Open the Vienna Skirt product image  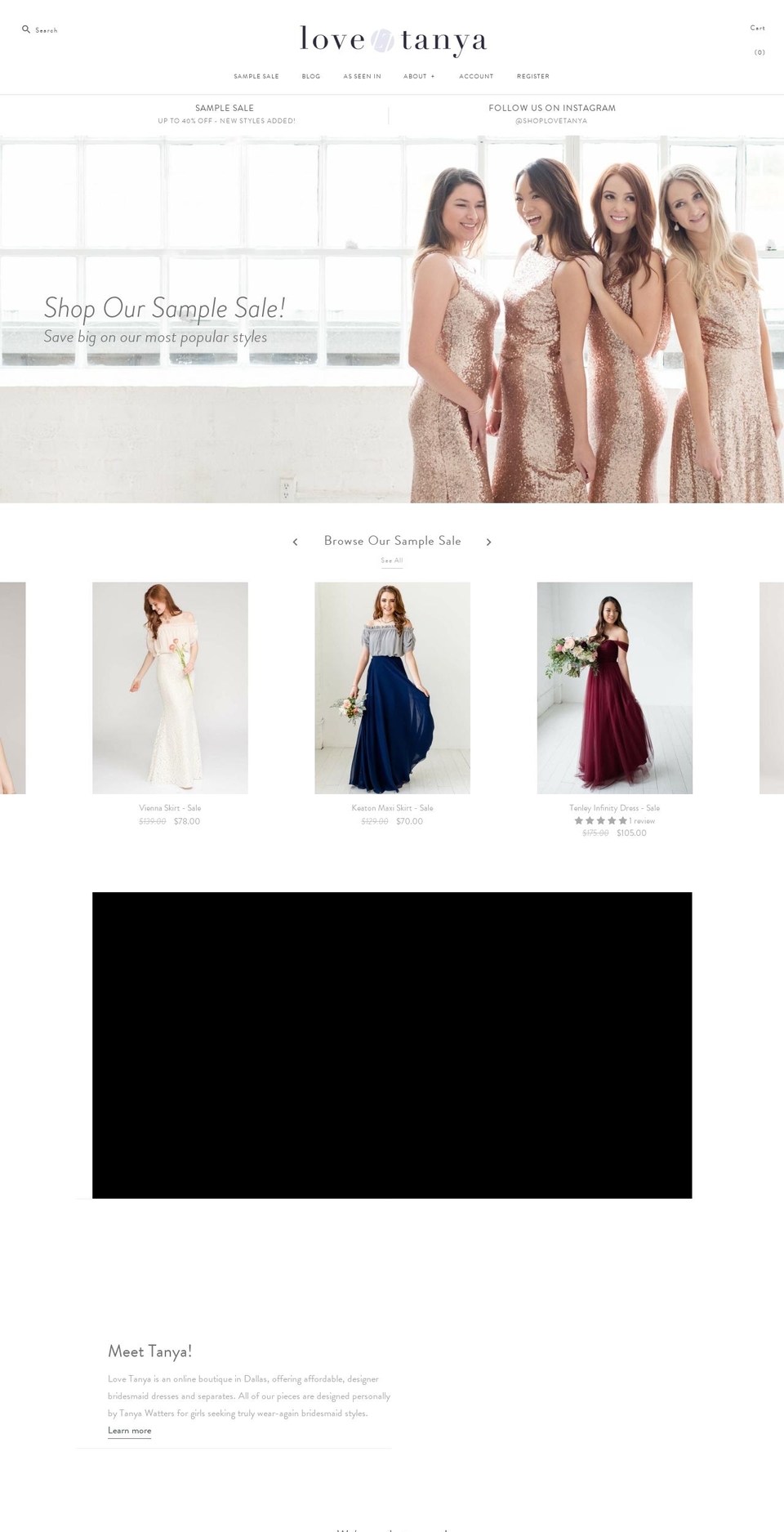[x=170, y=688]
